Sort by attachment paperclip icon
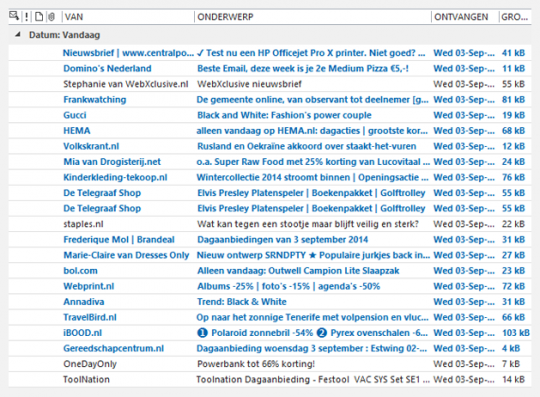540x397 pixels. [x=51, y=17]
